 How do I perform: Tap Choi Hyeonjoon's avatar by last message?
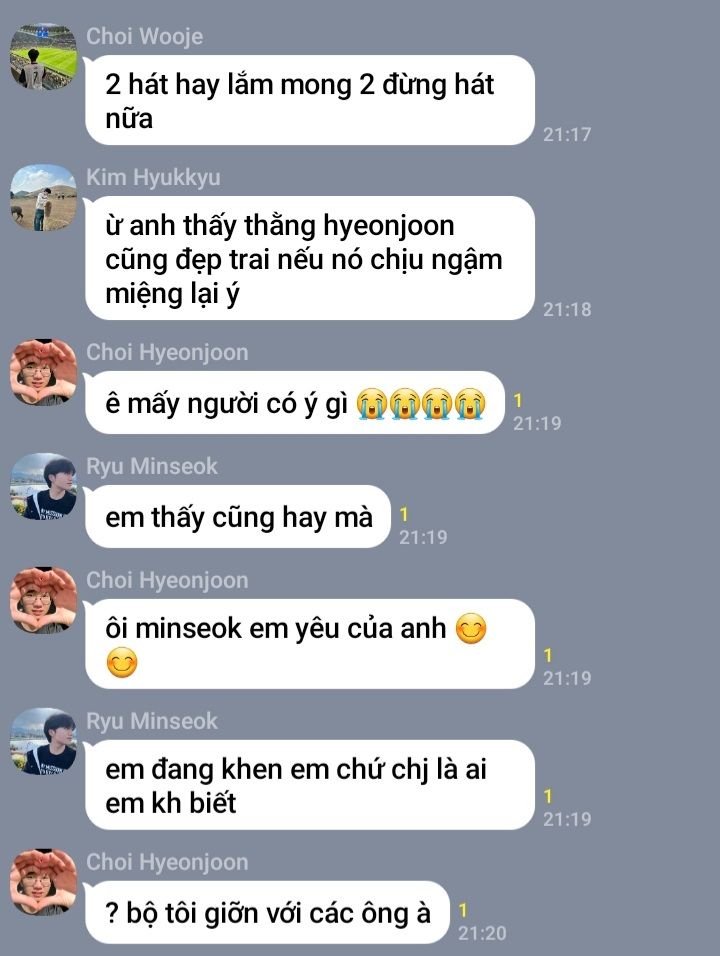pyautogui.click(x=43, y=882)
